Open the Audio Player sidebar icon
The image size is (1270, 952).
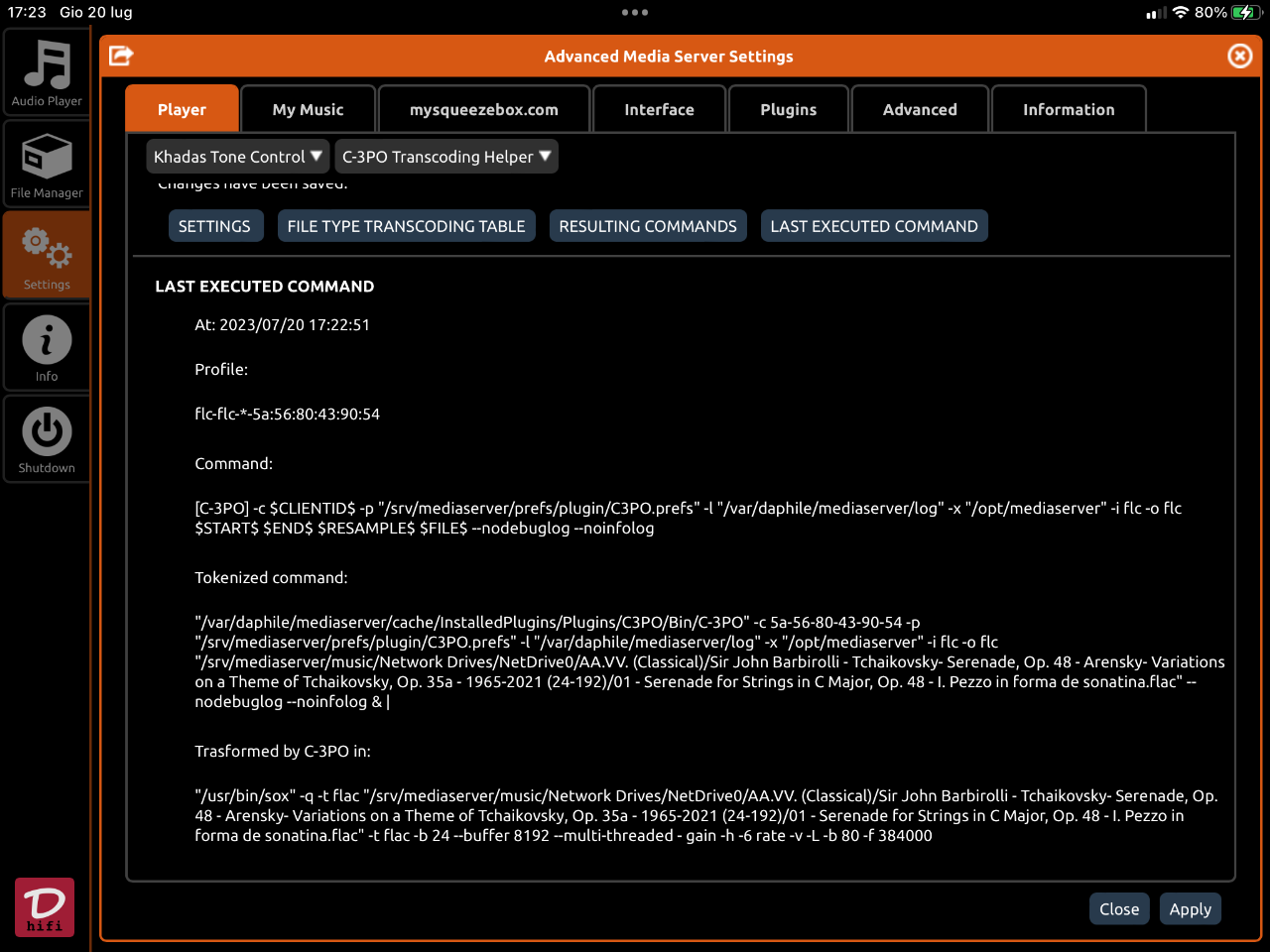pos(47,72)
